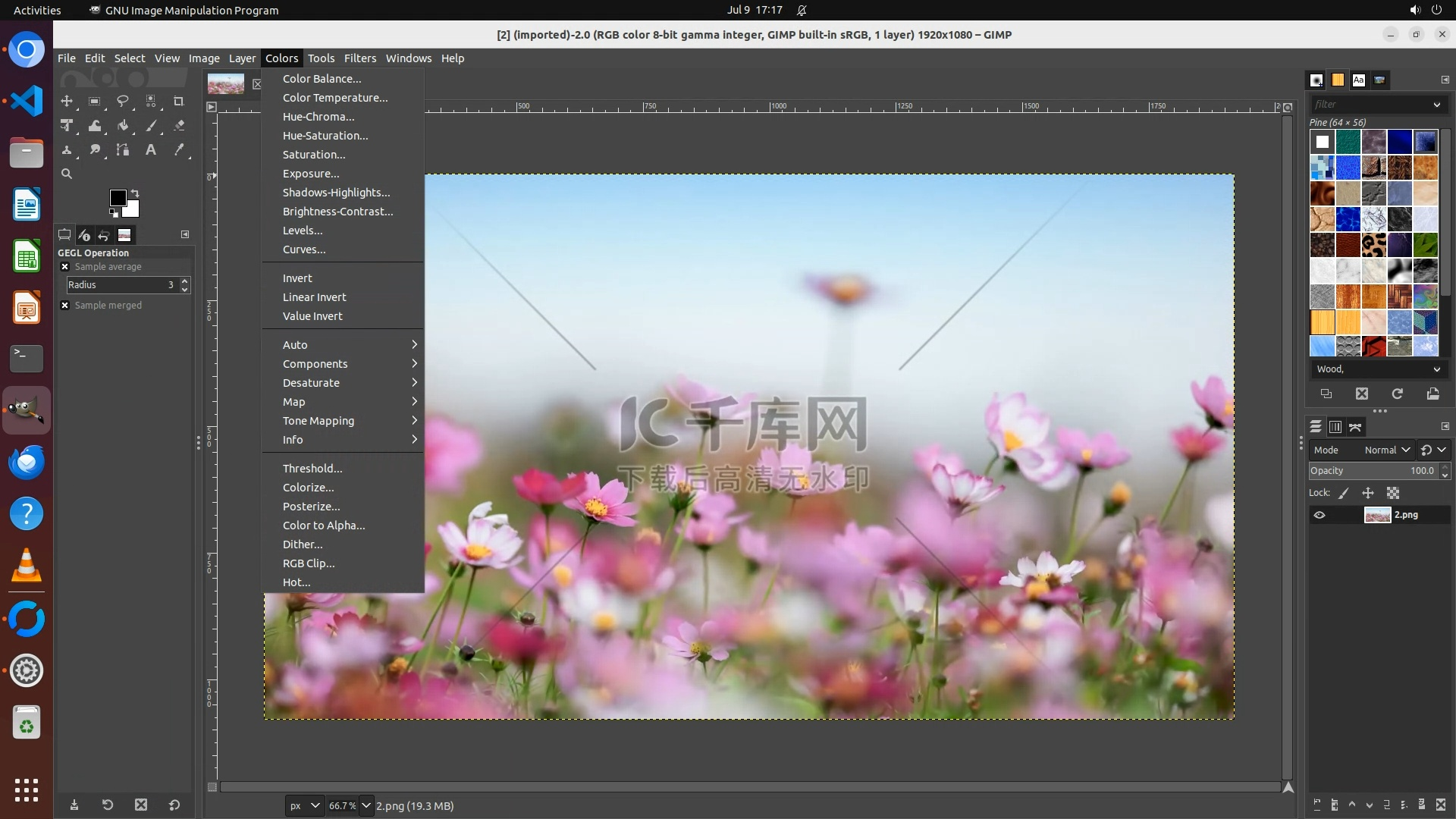
Task: Open the Filters menu
Action: (x=359, y=58)
